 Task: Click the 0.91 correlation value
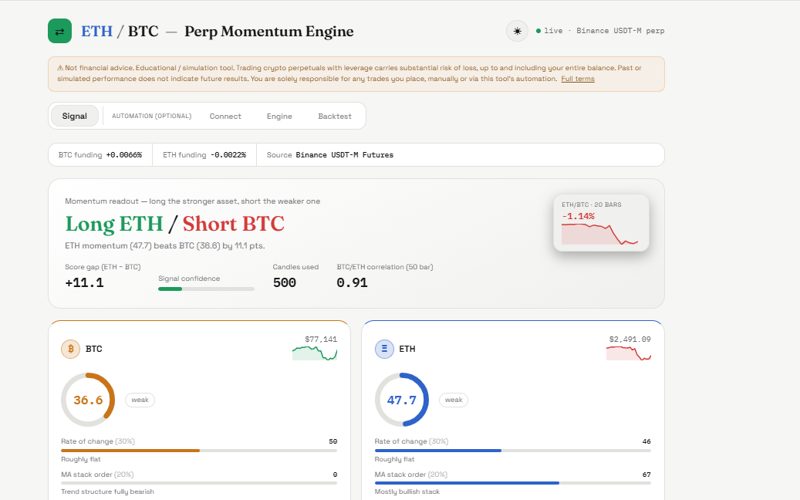(x=352, y=283)
